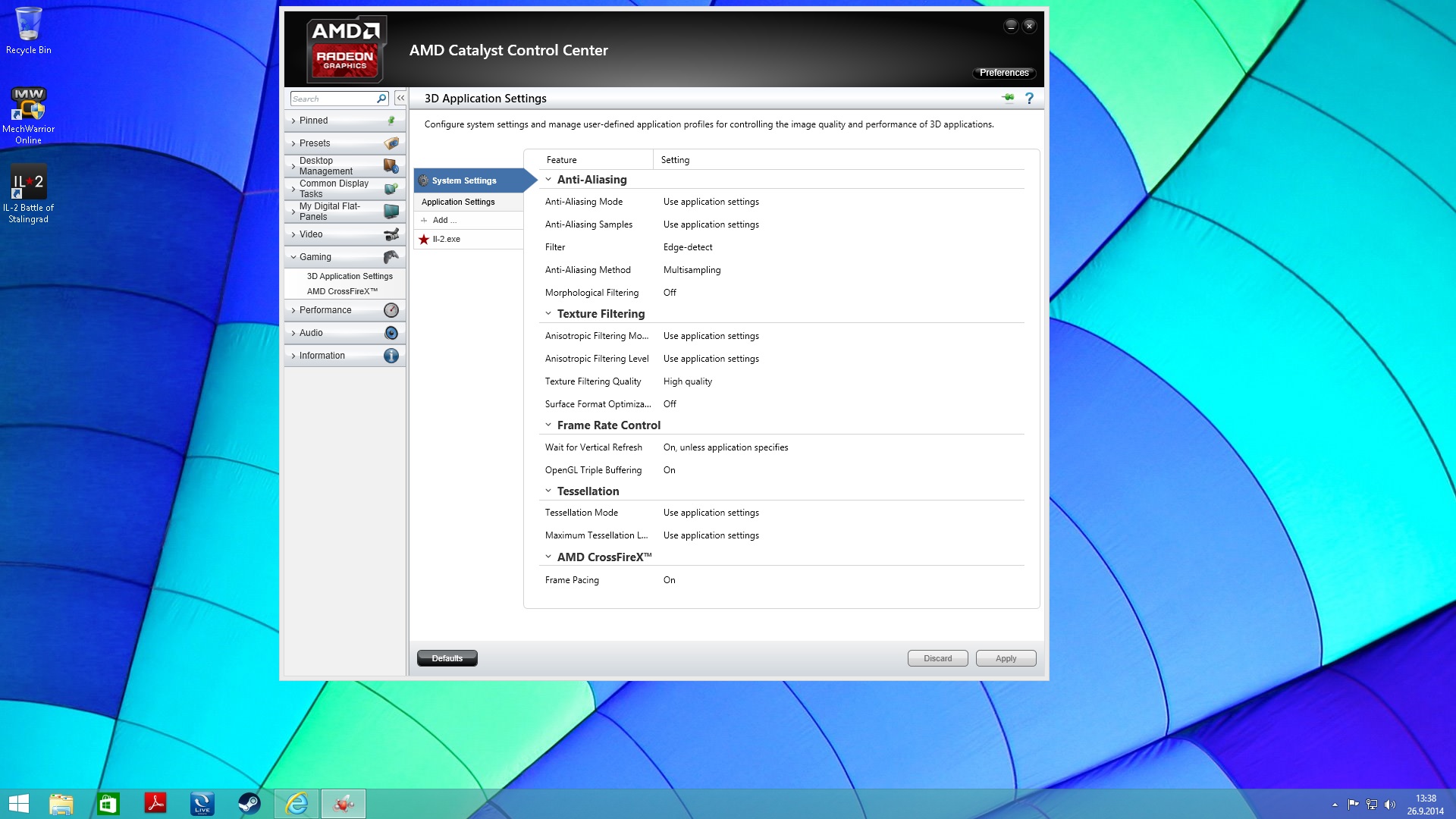This screenshot has height=819, width=1456.
Task: Click the help question mark icon
Action: click(x=1029, y=99)
